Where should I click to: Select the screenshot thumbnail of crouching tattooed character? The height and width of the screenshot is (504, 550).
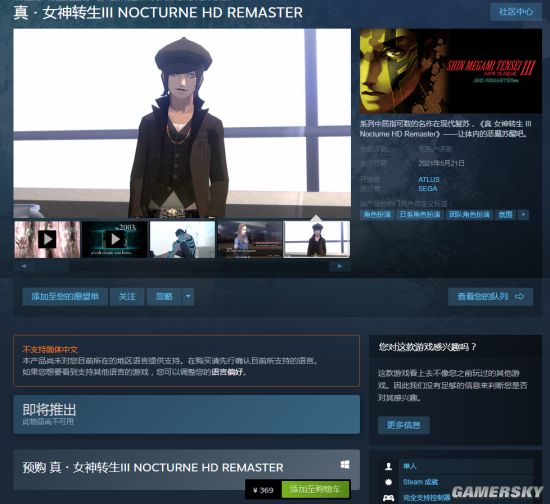coord(182,240)
